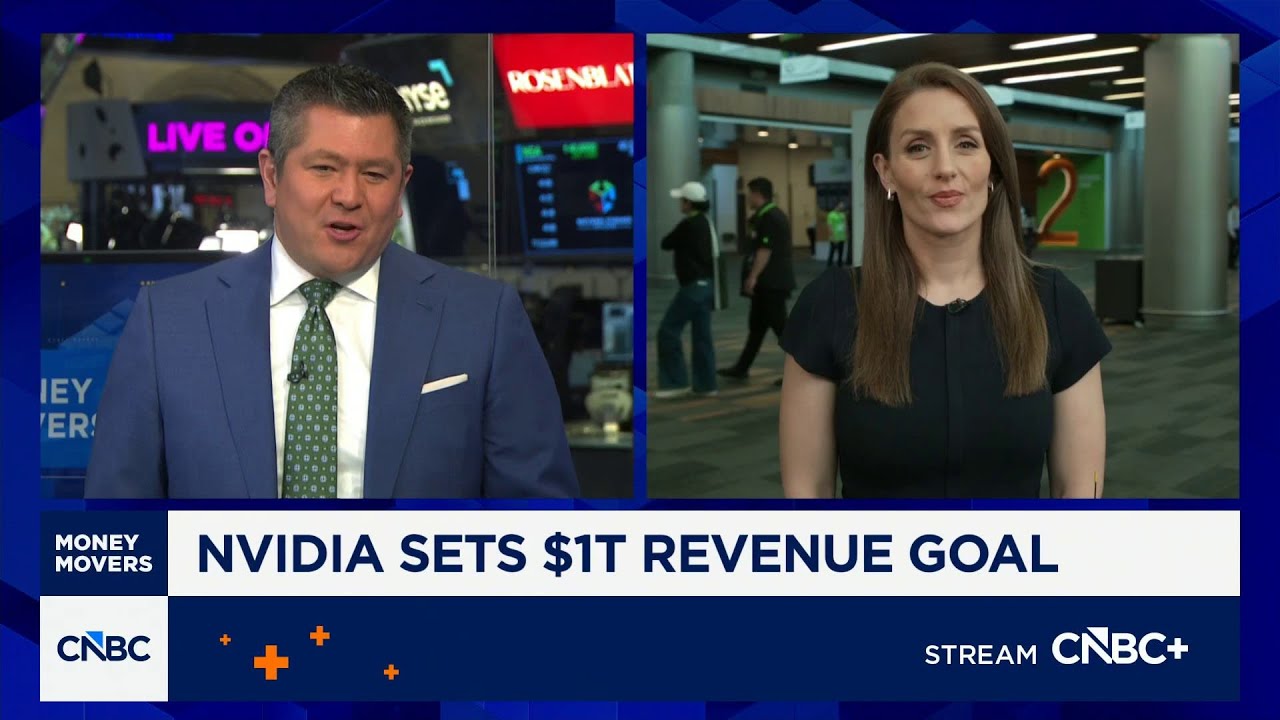
Task: Click the male anchor's video panel
Action: pos(337,266)
